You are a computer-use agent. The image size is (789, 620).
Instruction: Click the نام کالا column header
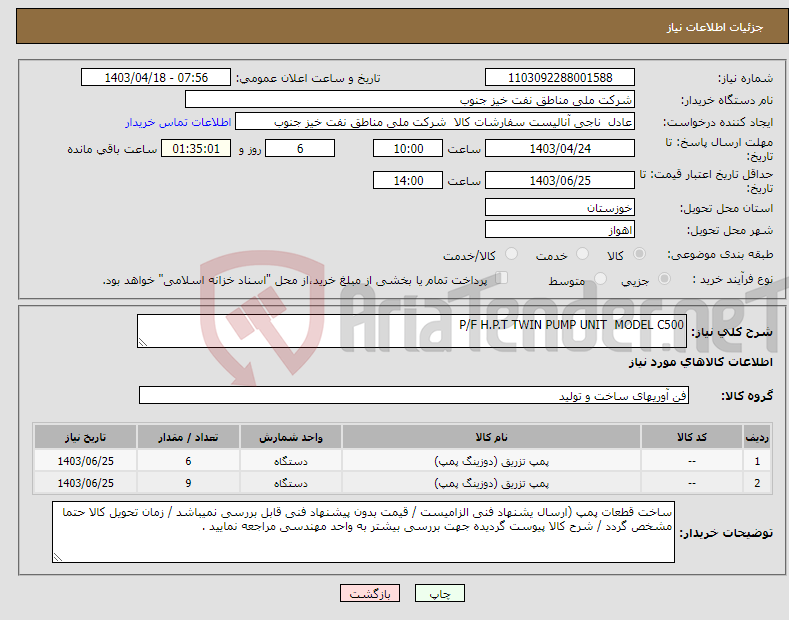point(491,437)
